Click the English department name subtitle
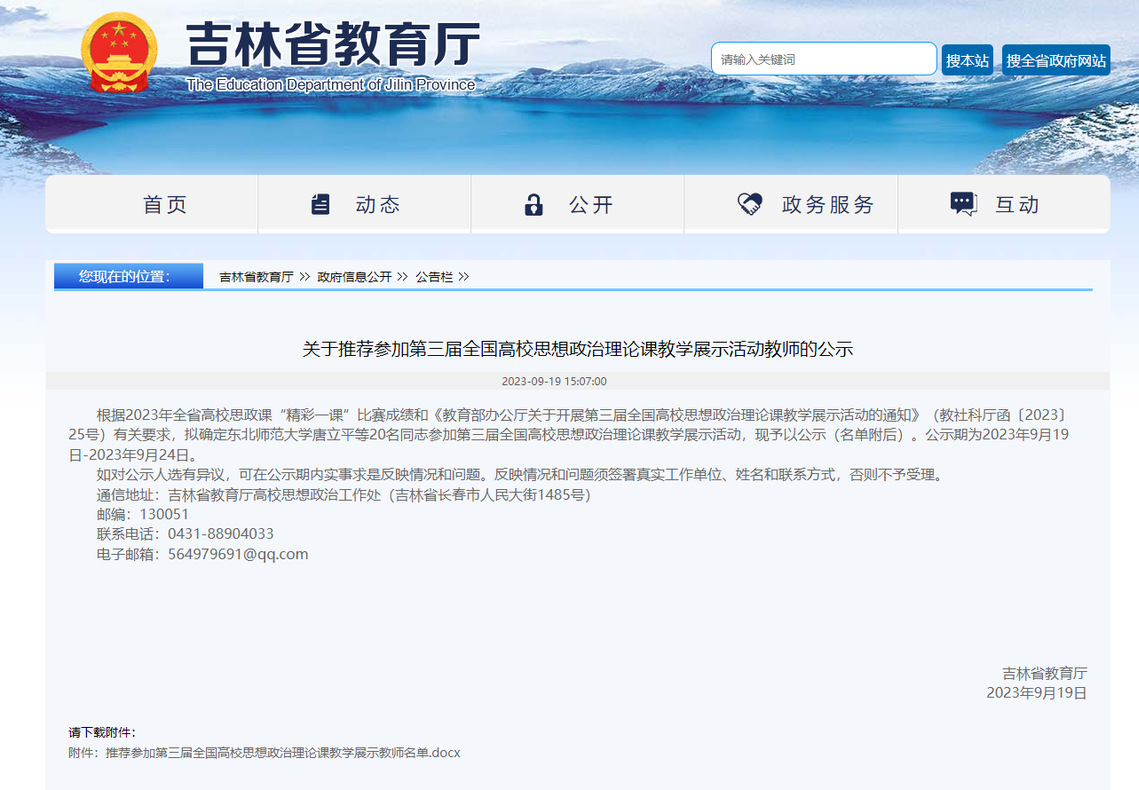This screenshot has height=790, width=1139. tap(330, 85)
